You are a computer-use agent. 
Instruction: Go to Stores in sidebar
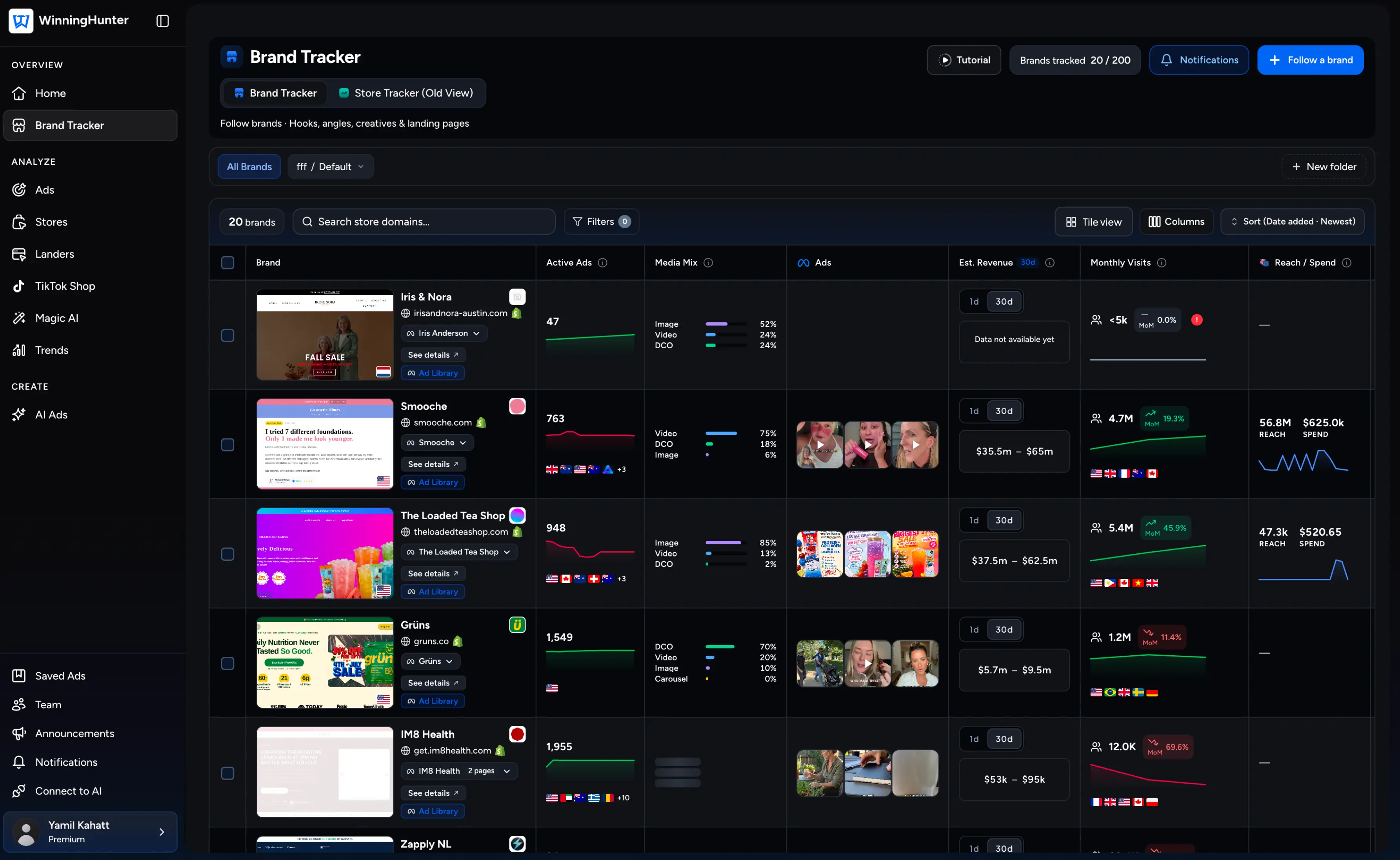tap(91, 222)
